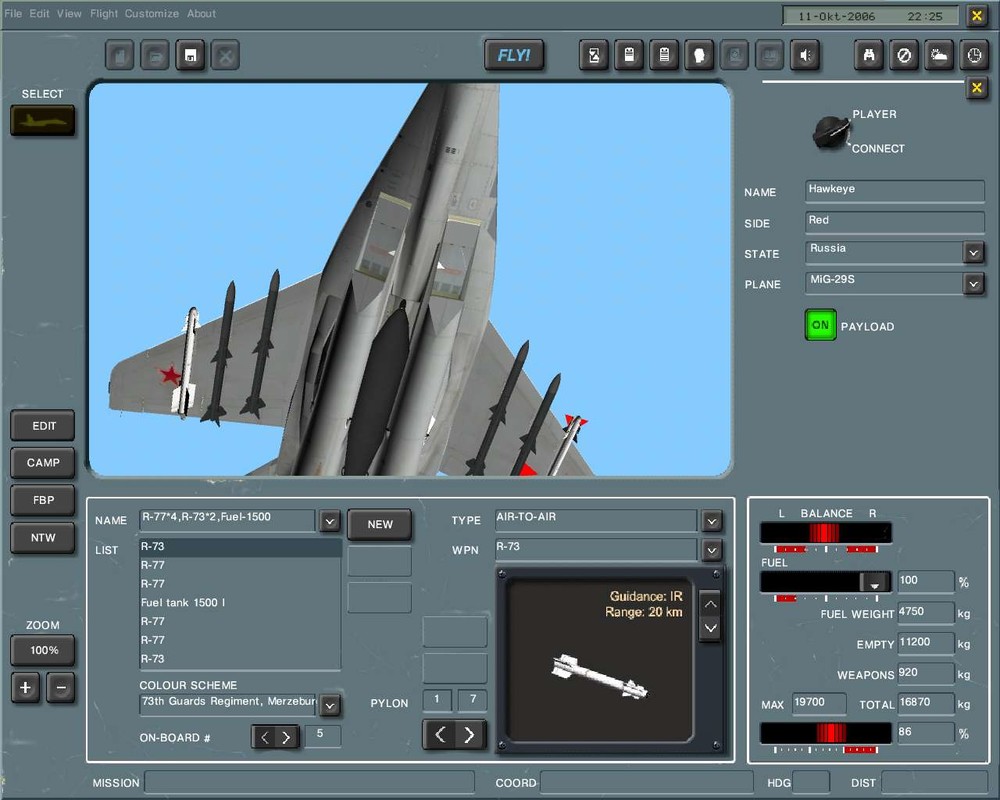The image size is (1000, 800).
Task: Click the greyed open folder icon
Action: coord(155,56)
